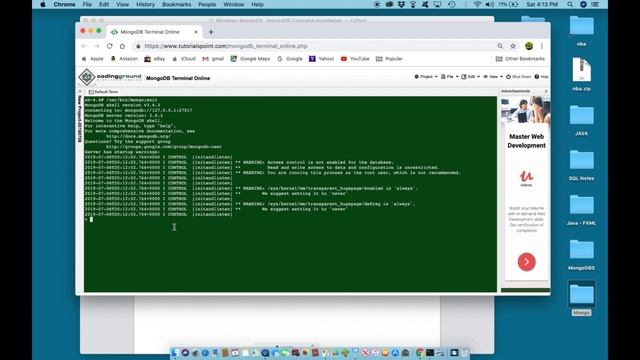Click the Master Web Development ad heading

click(527, 141)
